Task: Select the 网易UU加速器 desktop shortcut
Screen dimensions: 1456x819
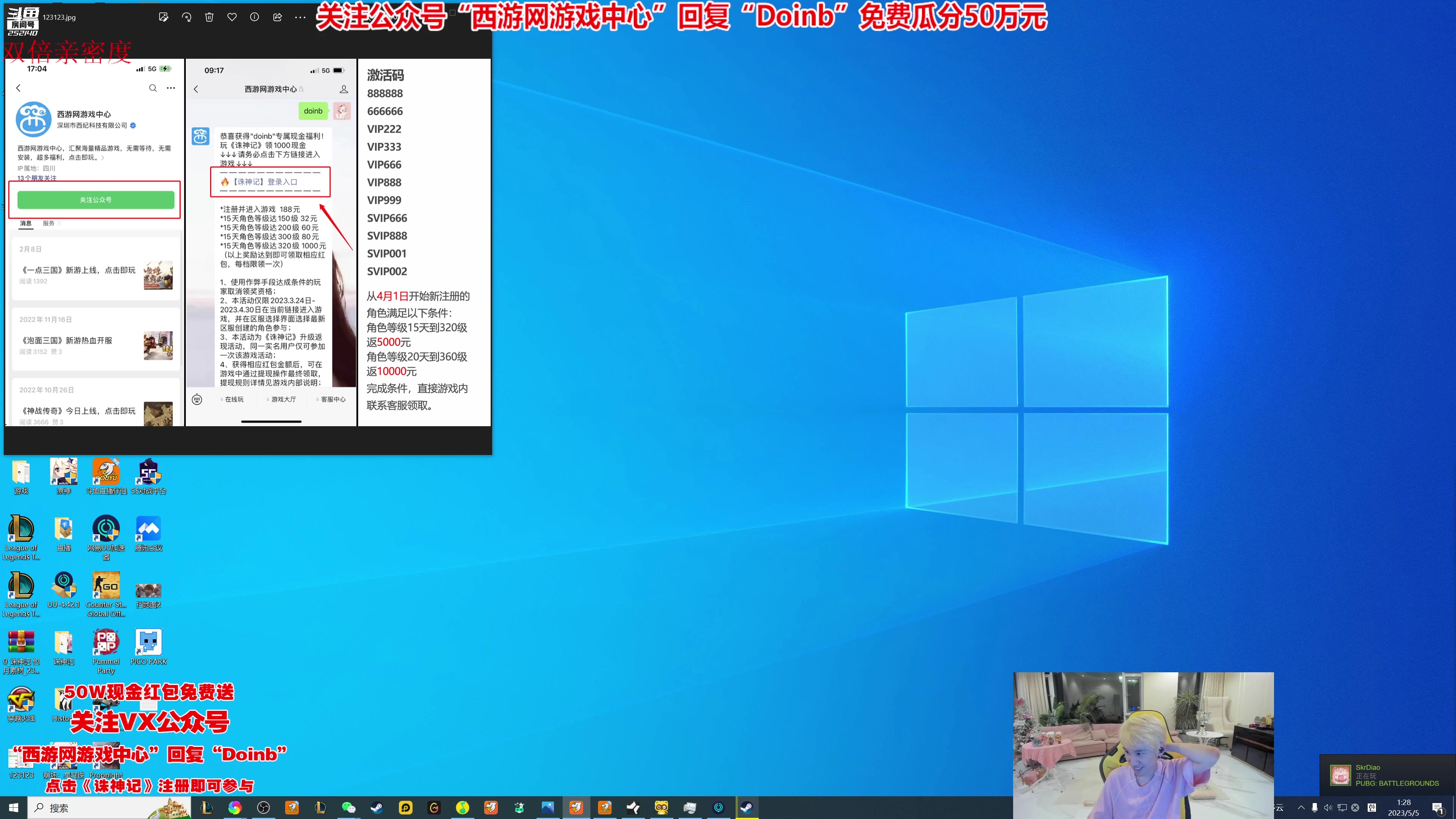Action: pos(106,538)
